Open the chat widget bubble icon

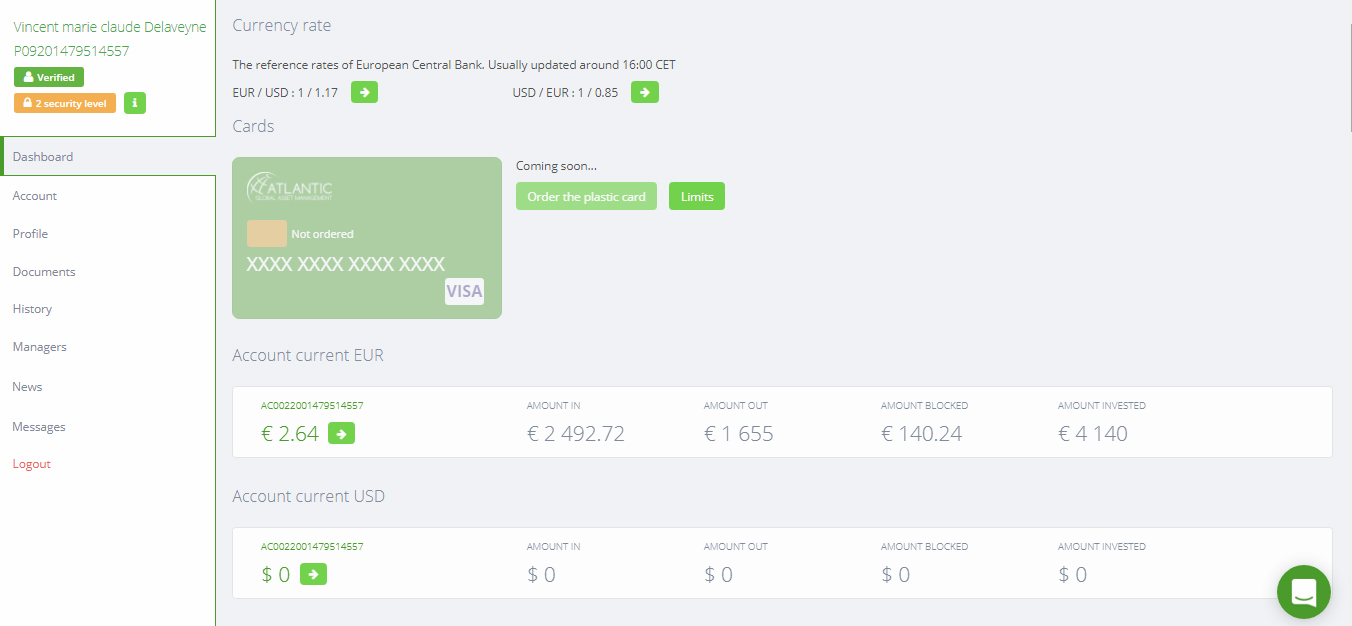(x=1304, y=592)
